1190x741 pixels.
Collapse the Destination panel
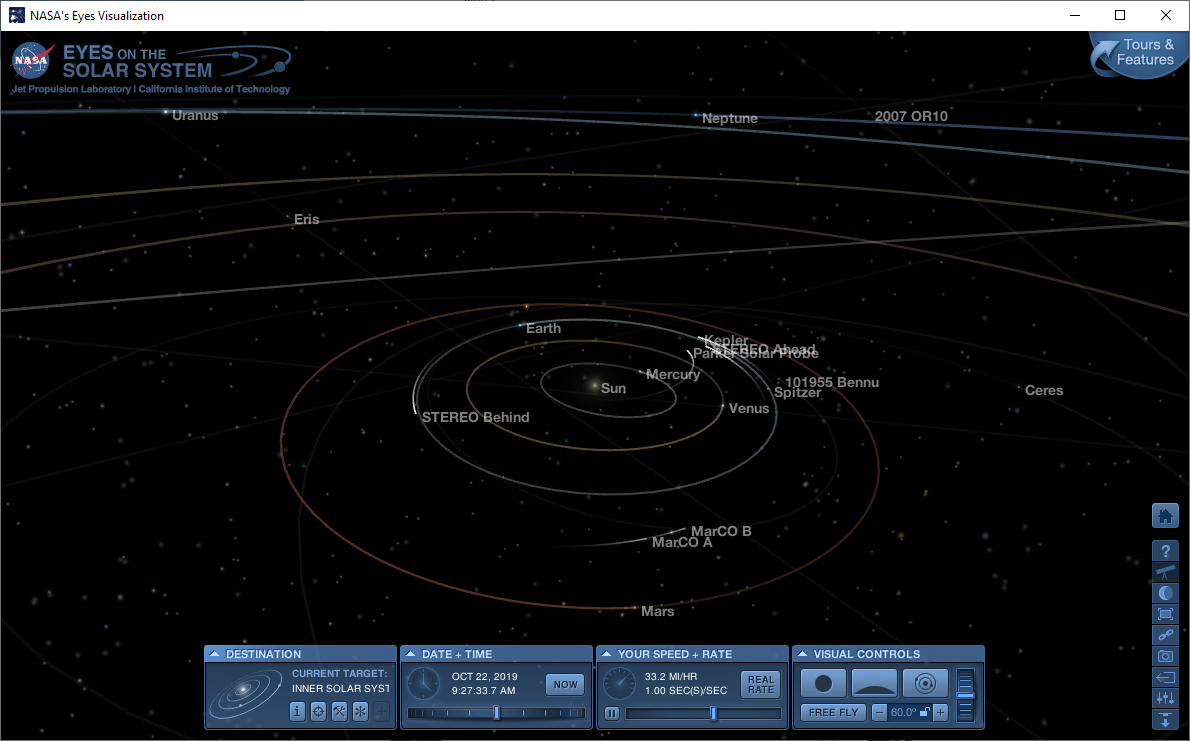tap(215, 654)
